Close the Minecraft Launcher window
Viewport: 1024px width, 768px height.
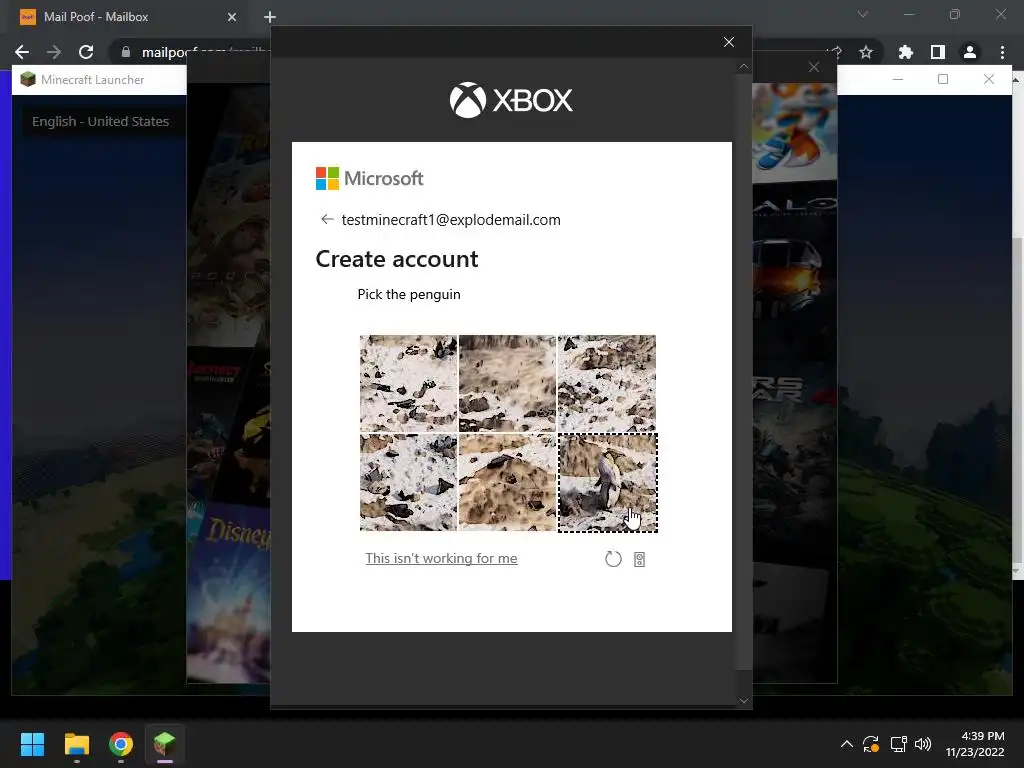[989, 79]
